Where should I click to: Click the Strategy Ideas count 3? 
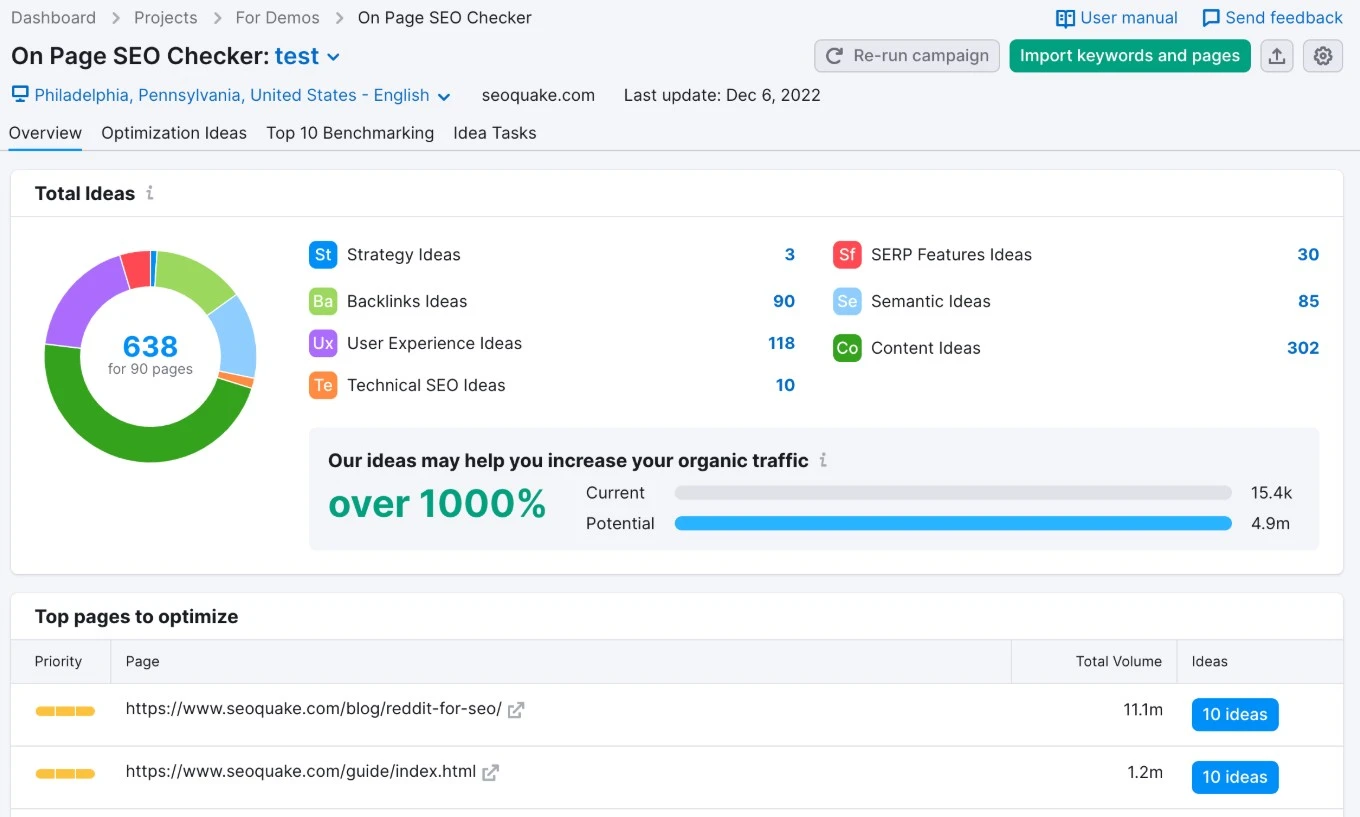790,254
